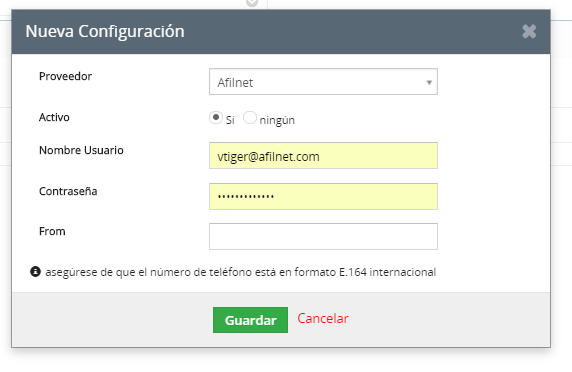Select the ningún radio button for Activo
572x372 pixels.
250,118
